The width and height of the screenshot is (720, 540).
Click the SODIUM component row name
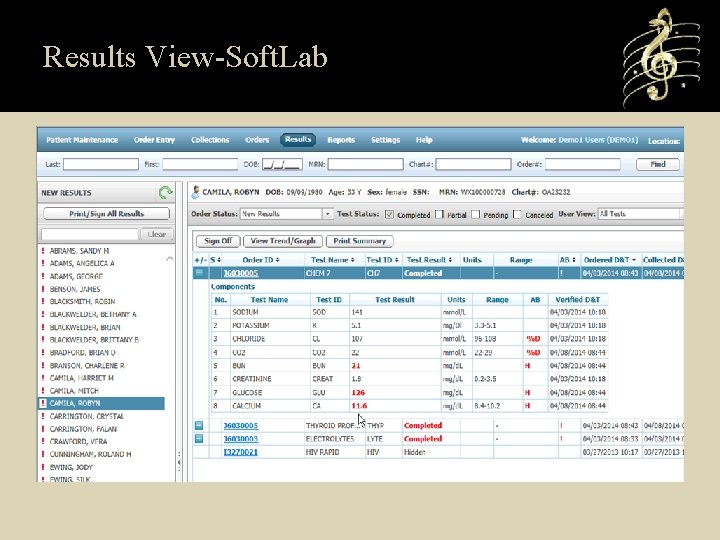[x=245, y=312]
